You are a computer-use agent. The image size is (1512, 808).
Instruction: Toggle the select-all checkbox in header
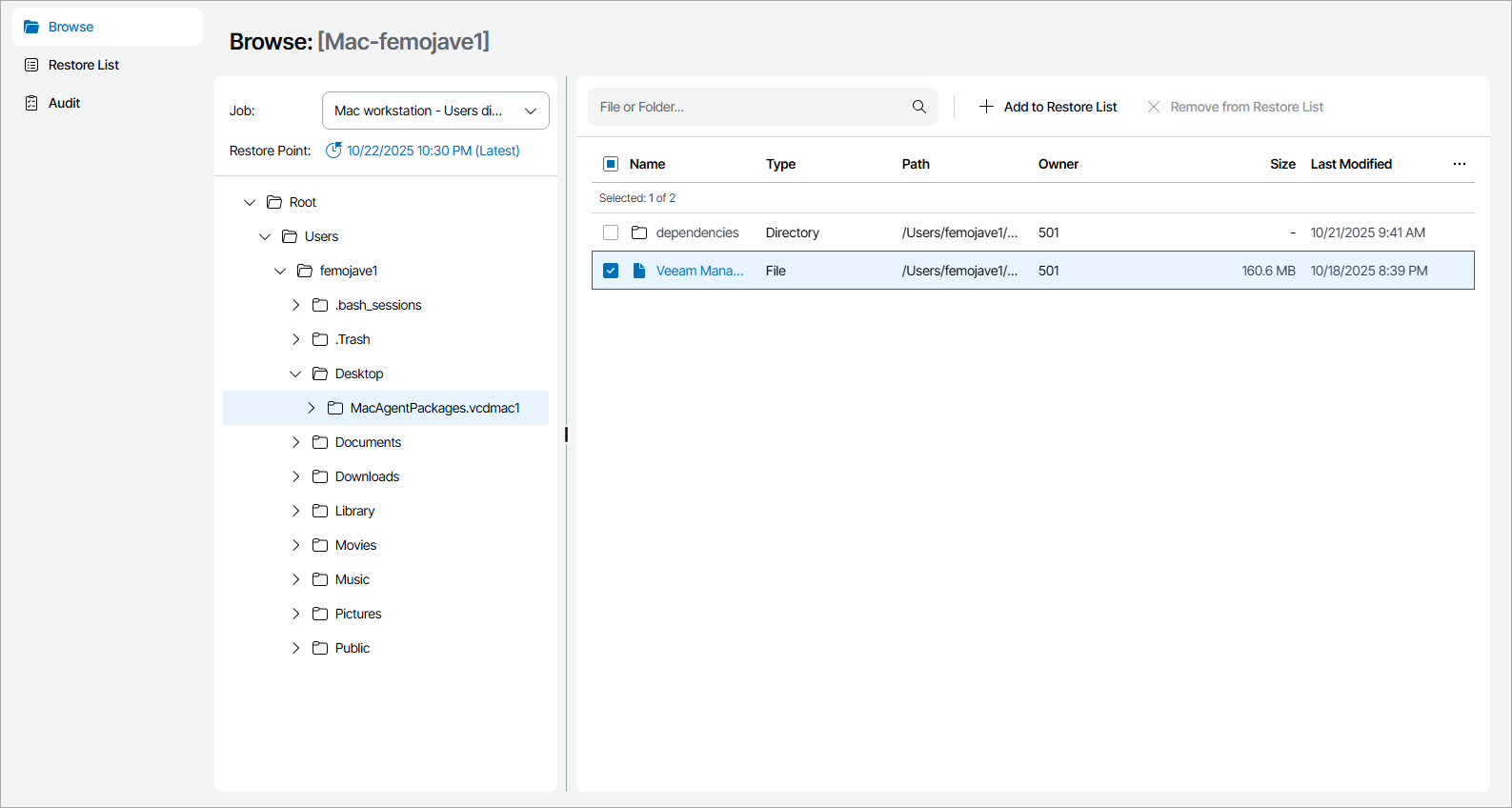coord(611,164)
